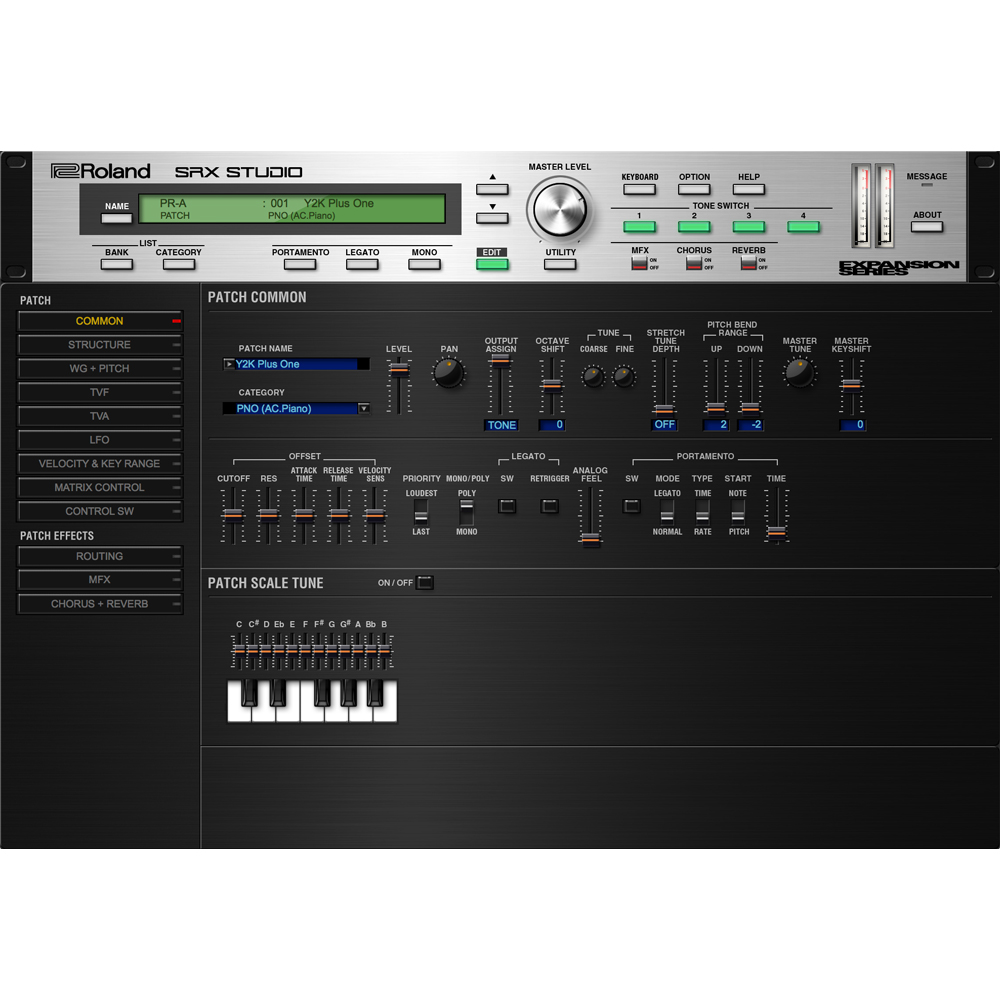The height and width of the screenshot is (1000, 1000).
Task: Adjust the Pitch Bend Range UP slider
Action: coord(716,408)
